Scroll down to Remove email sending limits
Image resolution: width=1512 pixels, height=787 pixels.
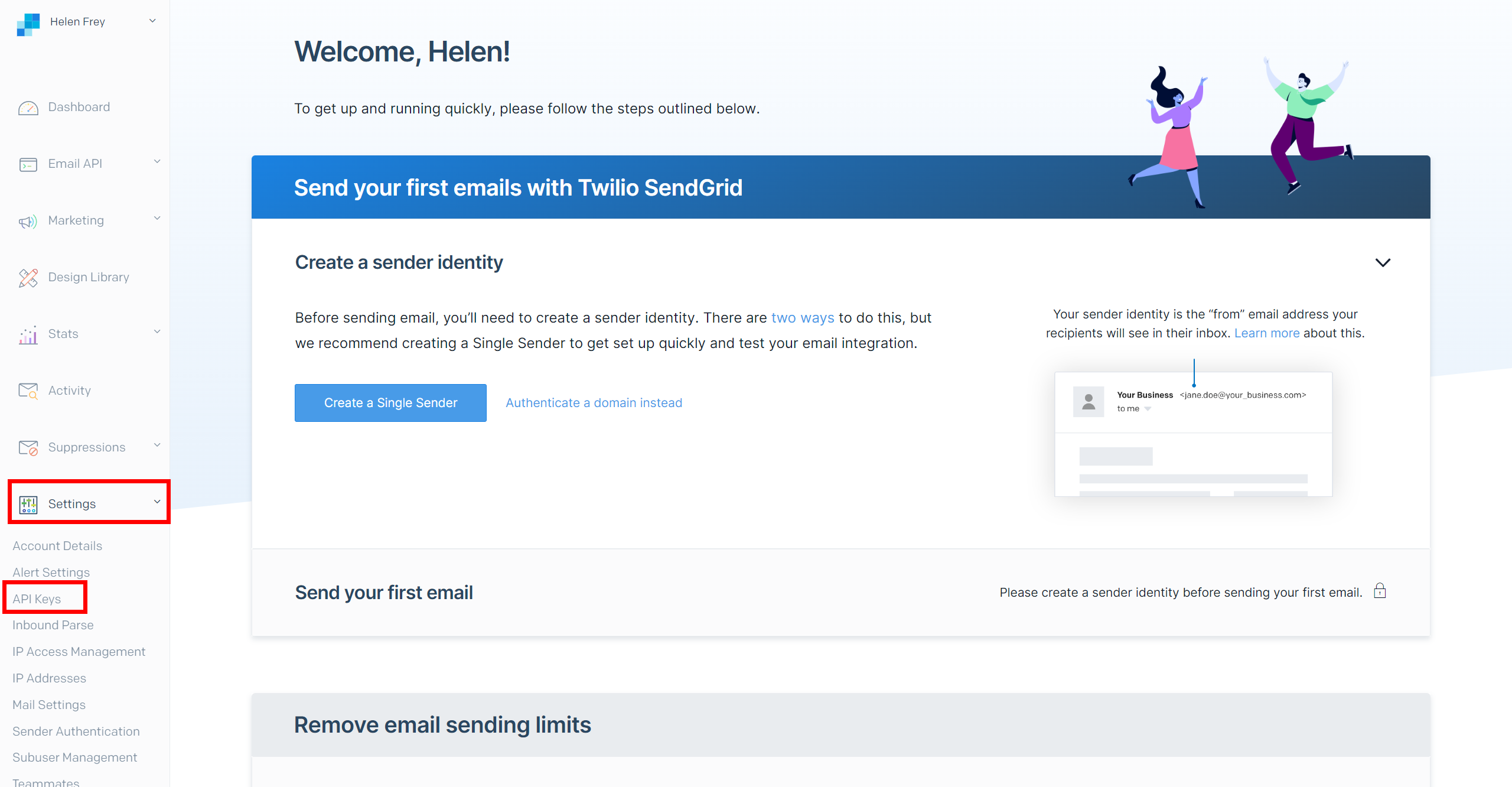coord(443,724)
